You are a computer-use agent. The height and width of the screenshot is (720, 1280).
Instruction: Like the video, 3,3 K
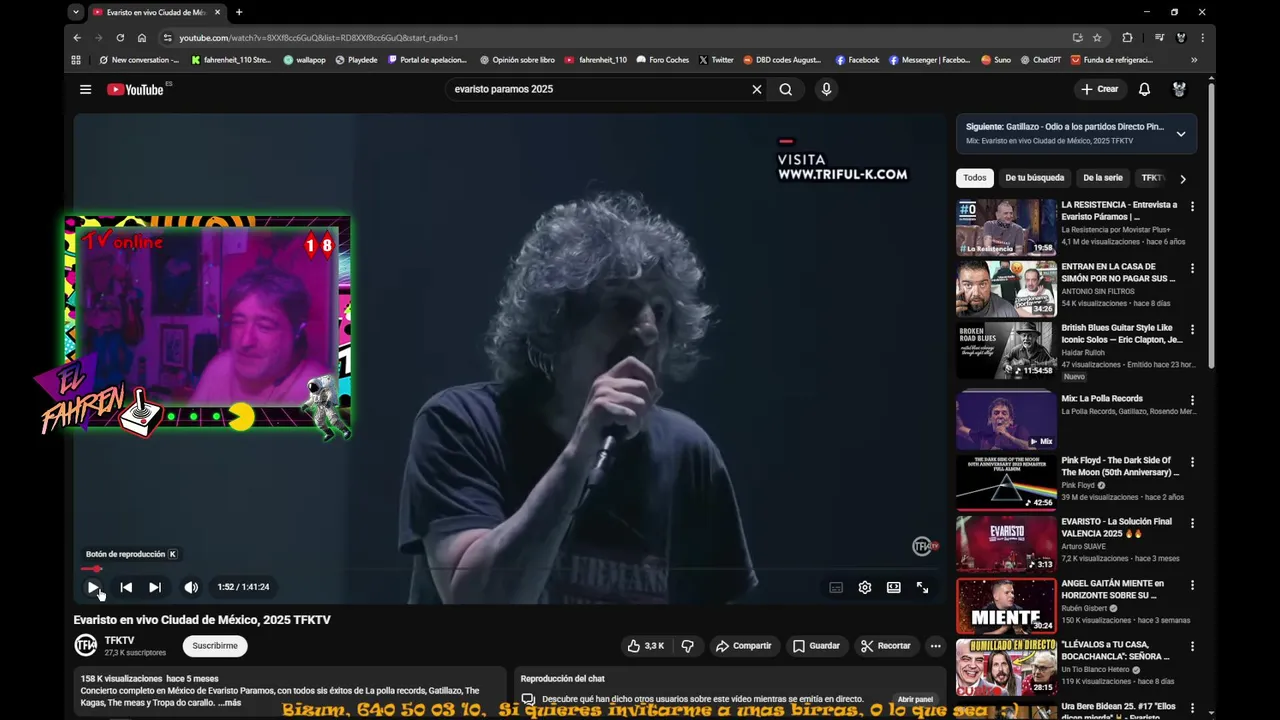tap(646, 646)
